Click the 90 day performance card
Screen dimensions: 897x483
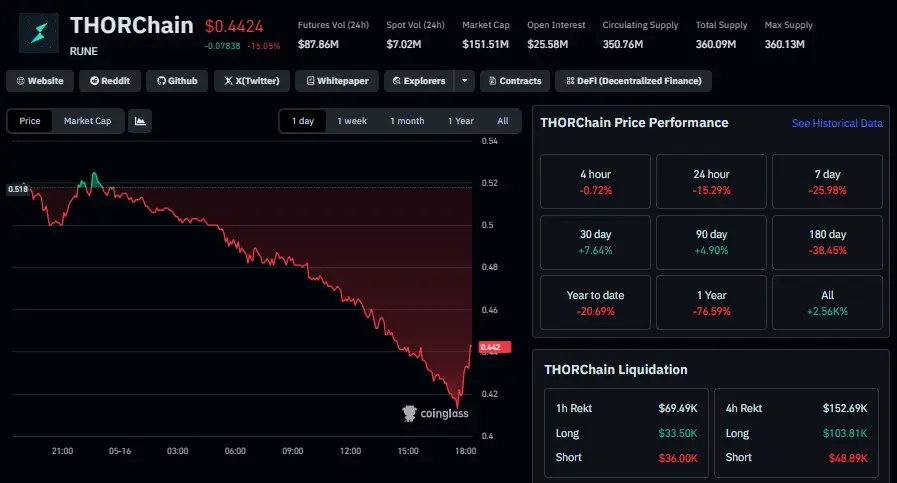[x=711, y=242]
